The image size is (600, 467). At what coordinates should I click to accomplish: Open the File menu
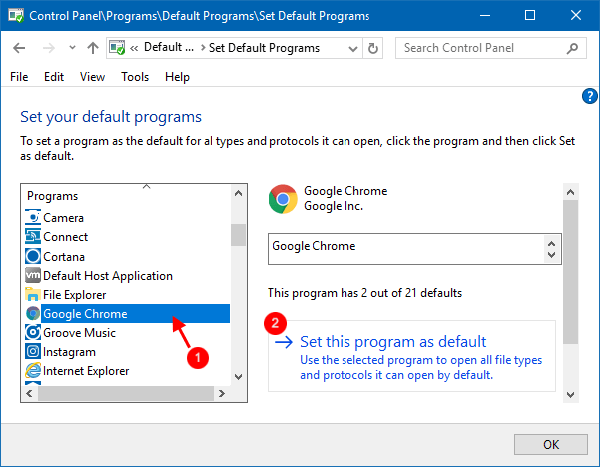(19, 77)
